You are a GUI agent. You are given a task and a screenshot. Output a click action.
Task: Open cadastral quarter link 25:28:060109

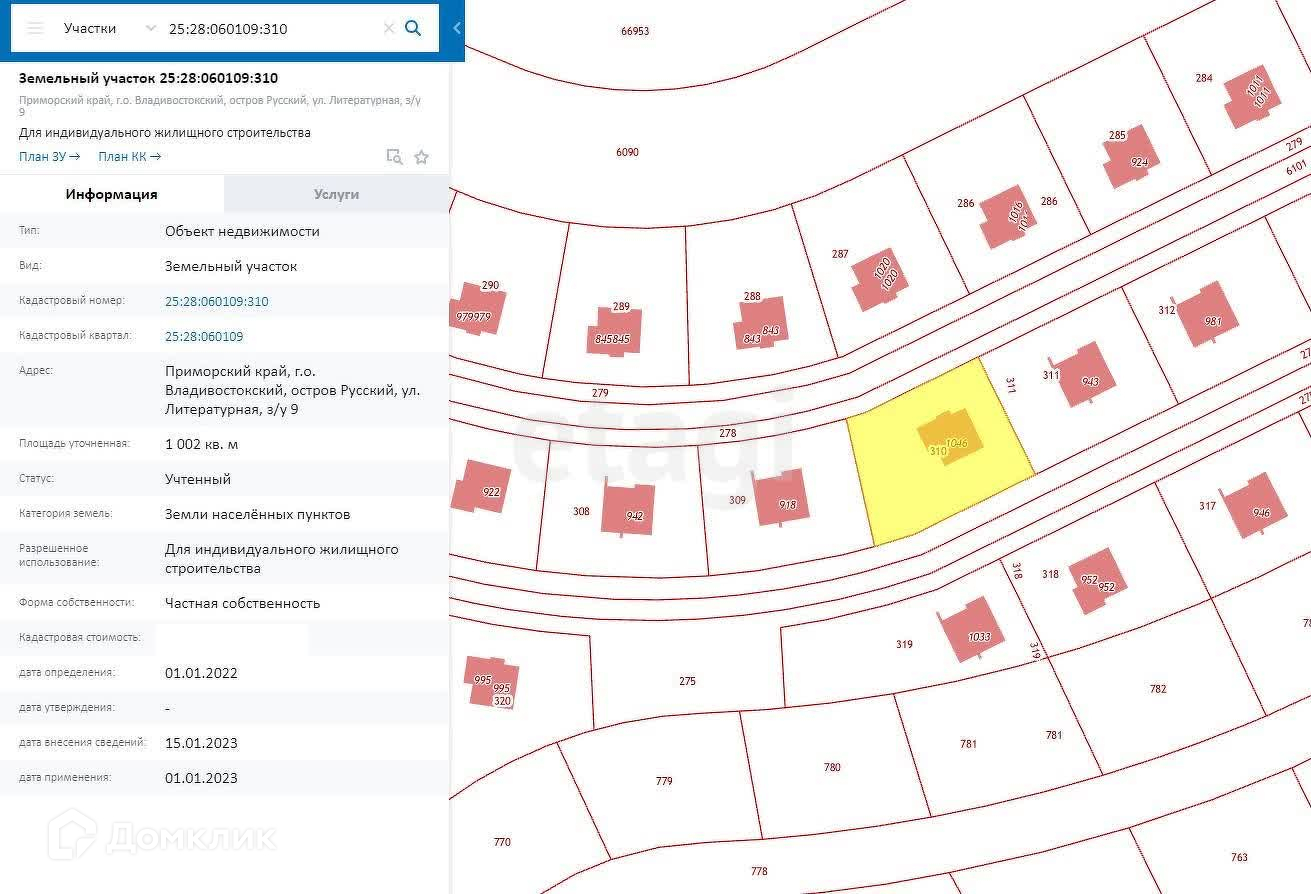(204, 336)
